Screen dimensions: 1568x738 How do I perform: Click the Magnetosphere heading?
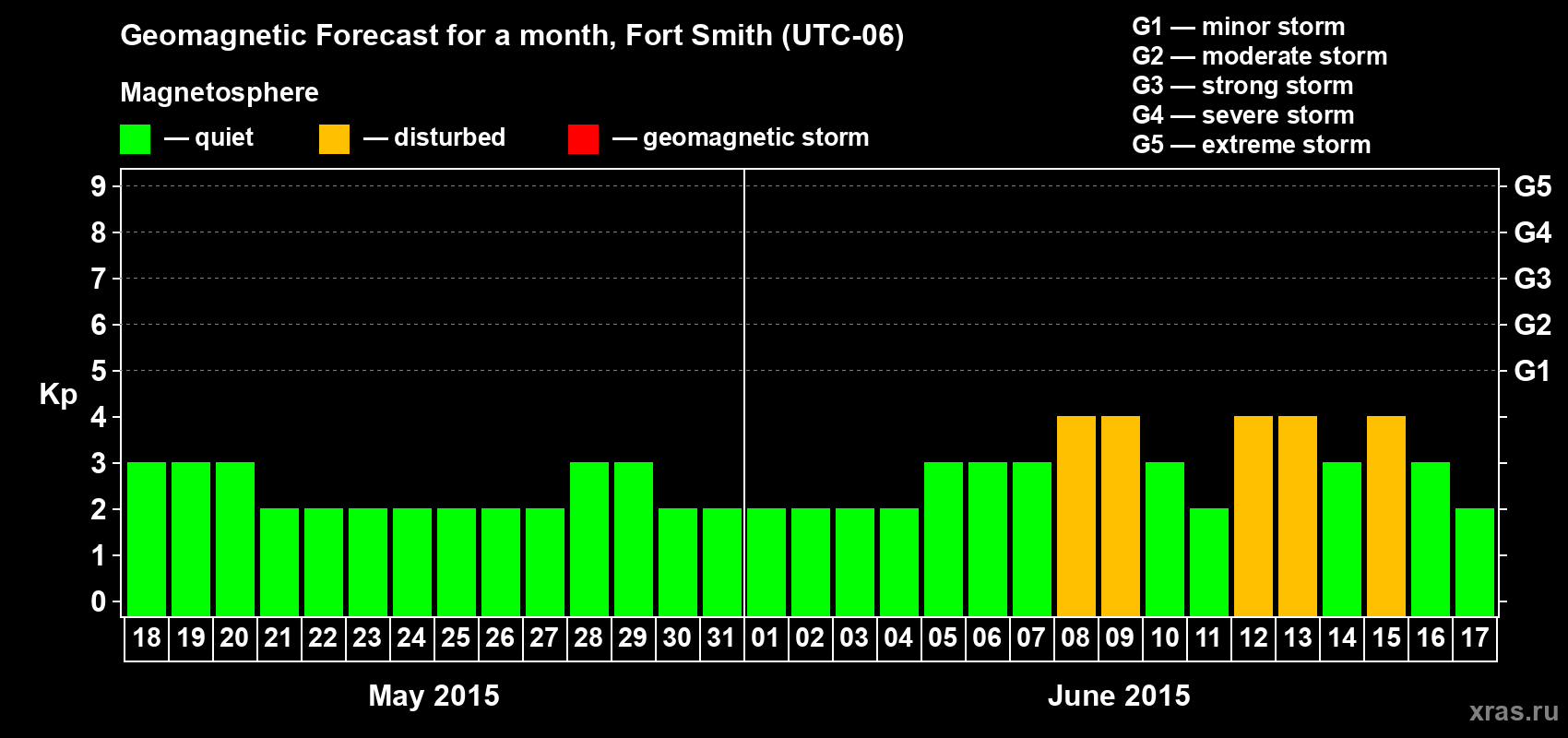click(x=220, y=92)
